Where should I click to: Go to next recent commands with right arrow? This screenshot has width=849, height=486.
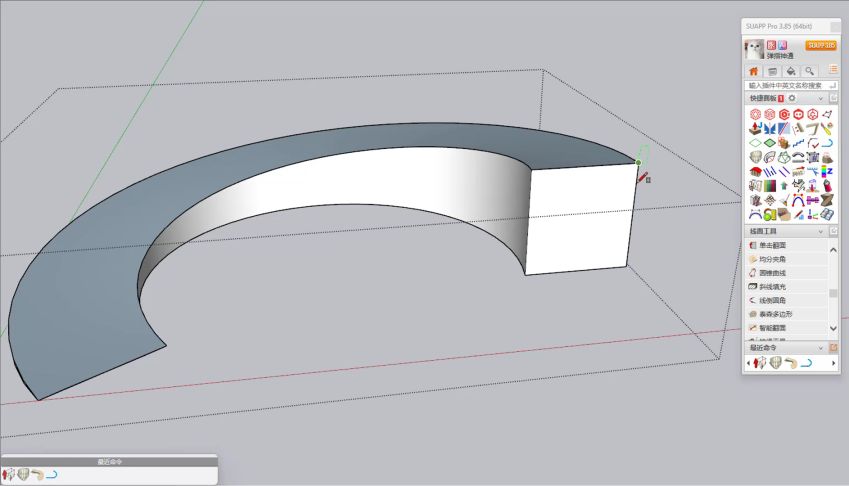pyautogui.click(x=834, y=363)
